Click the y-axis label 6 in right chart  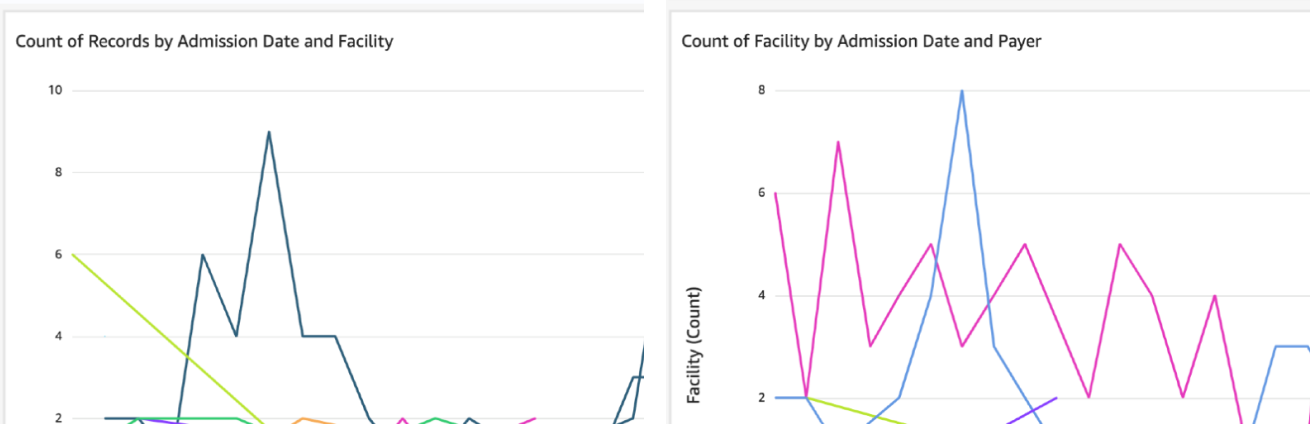(762, 193)
